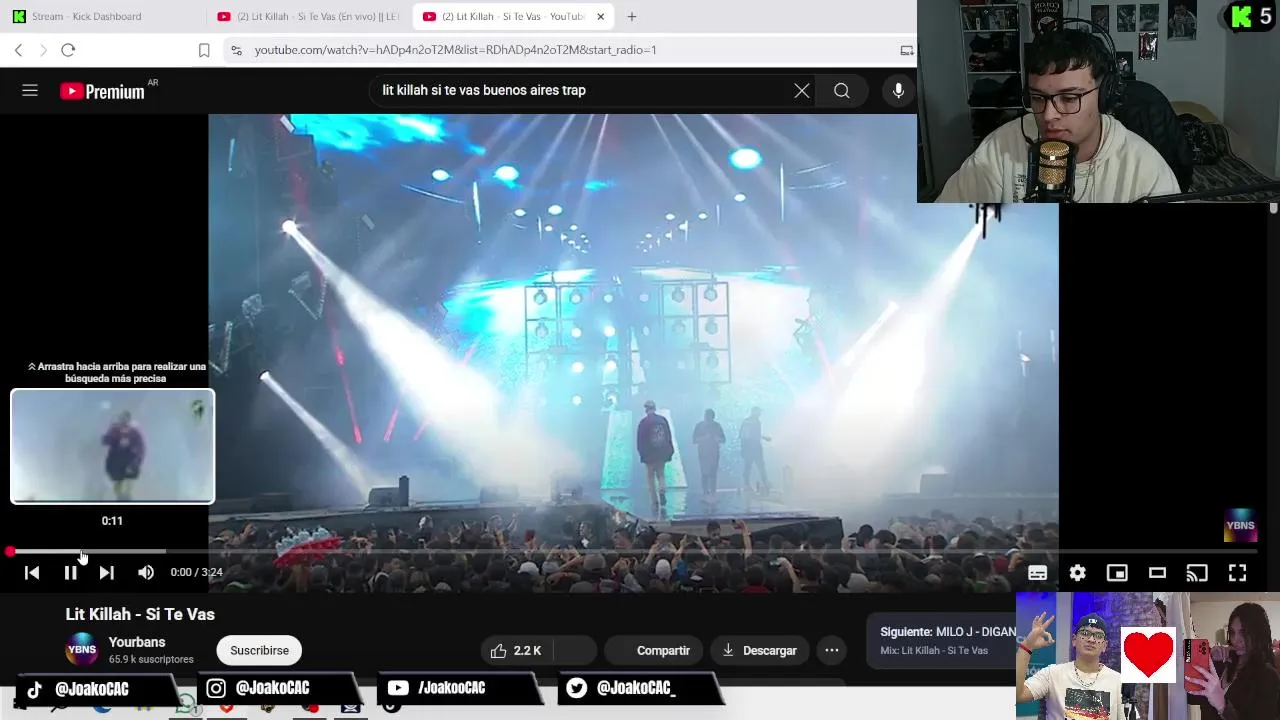
Task: Open site info icon beside URL
Action: [235, 50]
